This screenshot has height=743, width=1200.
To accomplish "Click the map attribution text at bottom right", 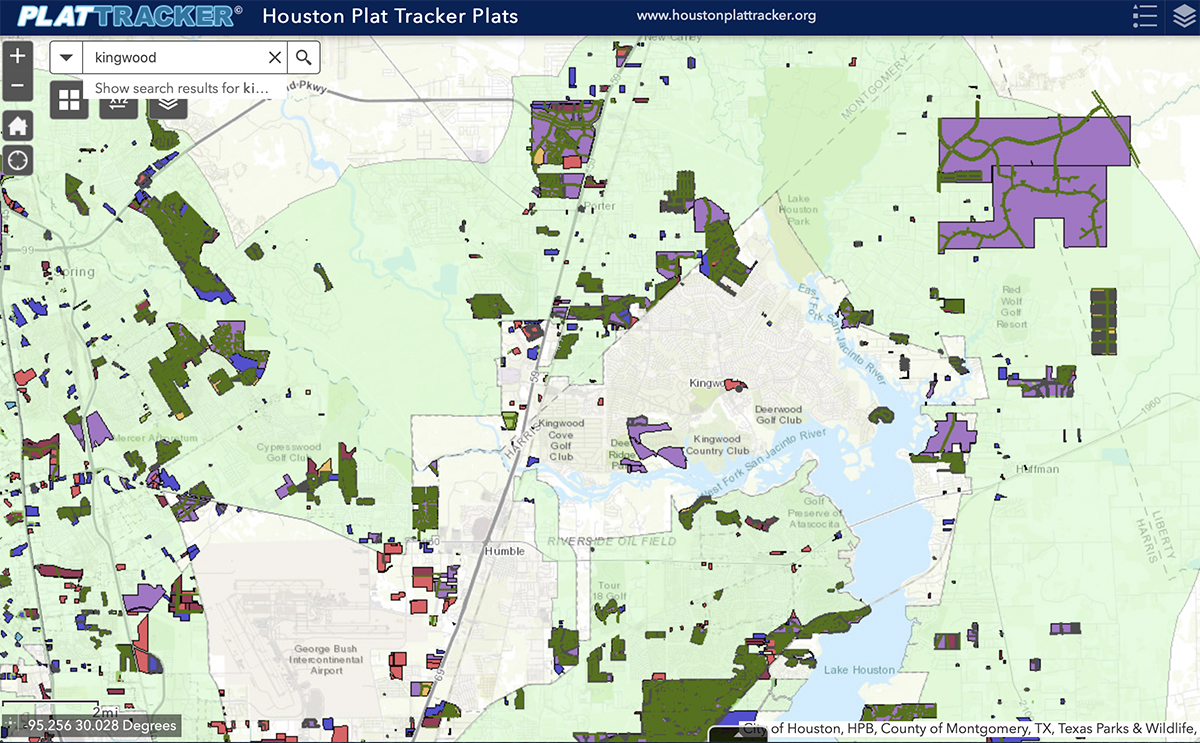I will pos(969,728).
